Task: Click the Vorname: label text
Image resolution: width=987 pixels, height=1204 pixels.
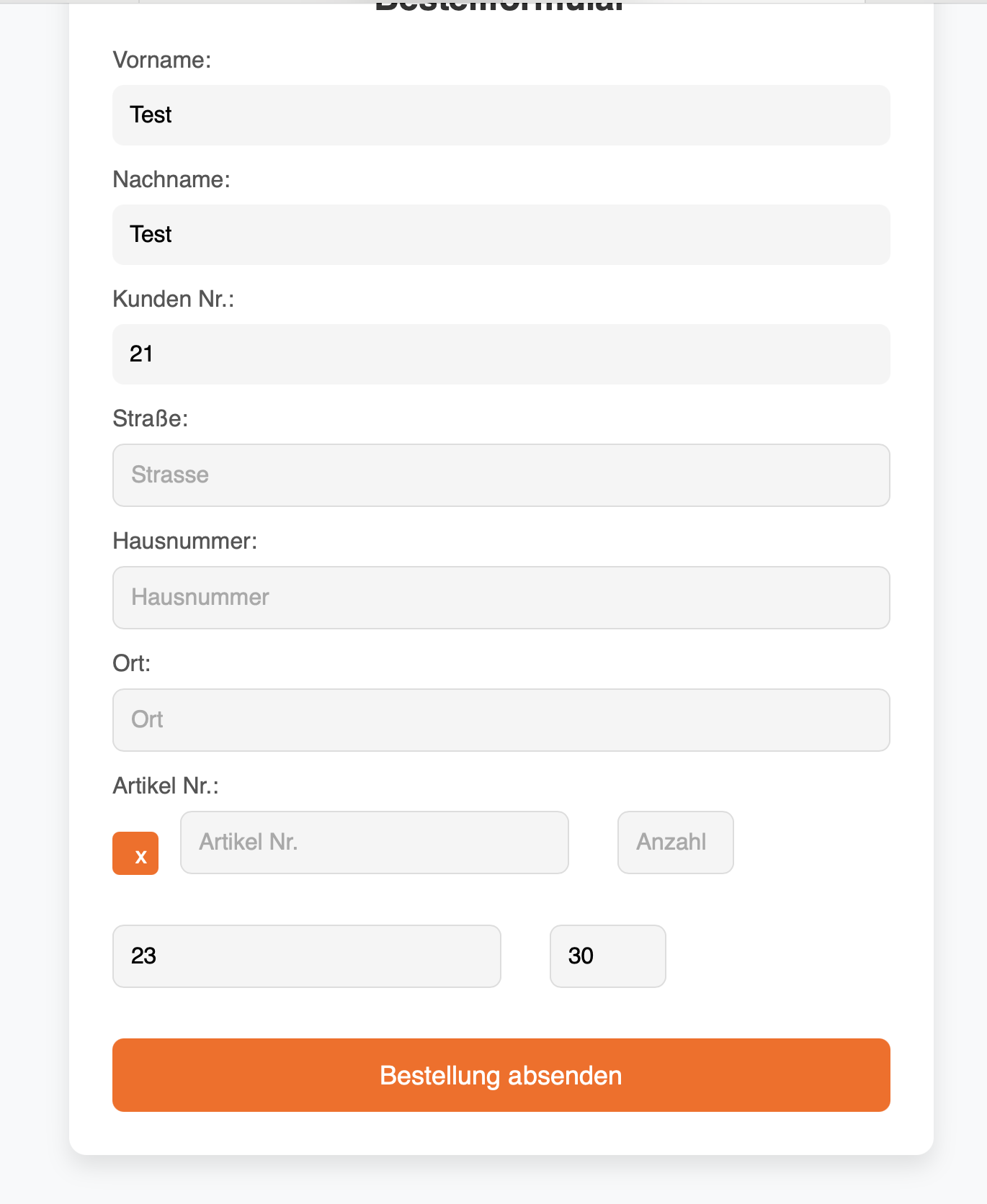Action: (162, 60)
